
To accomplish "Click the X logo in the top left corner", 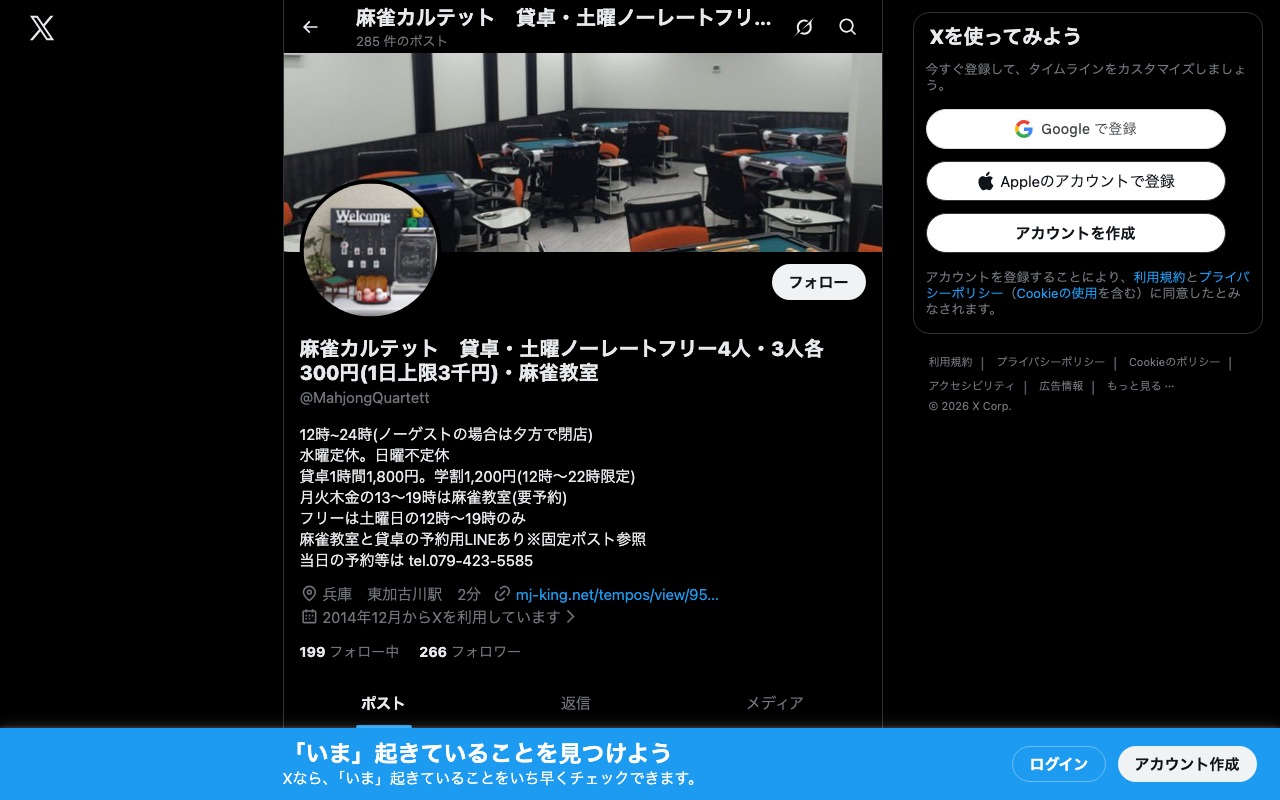I will [41, 28].
